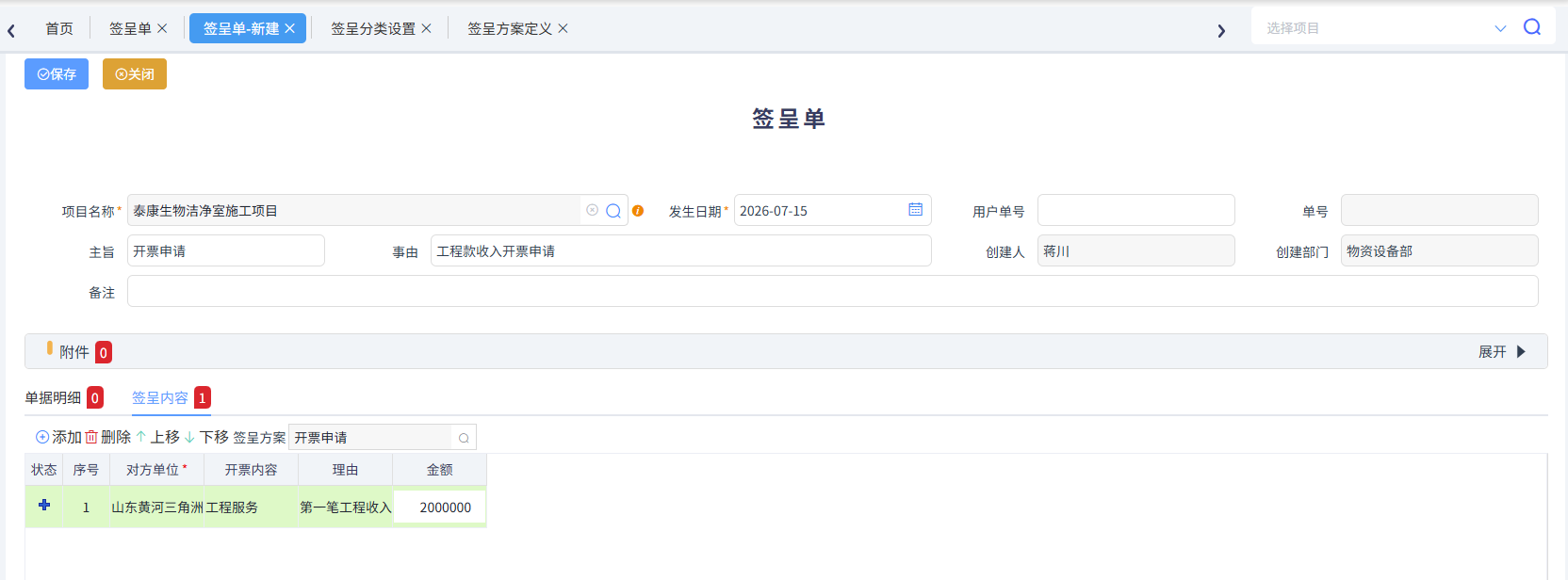
Task: Click the orange info icon beside 项目名称
Action: point(638,211)
